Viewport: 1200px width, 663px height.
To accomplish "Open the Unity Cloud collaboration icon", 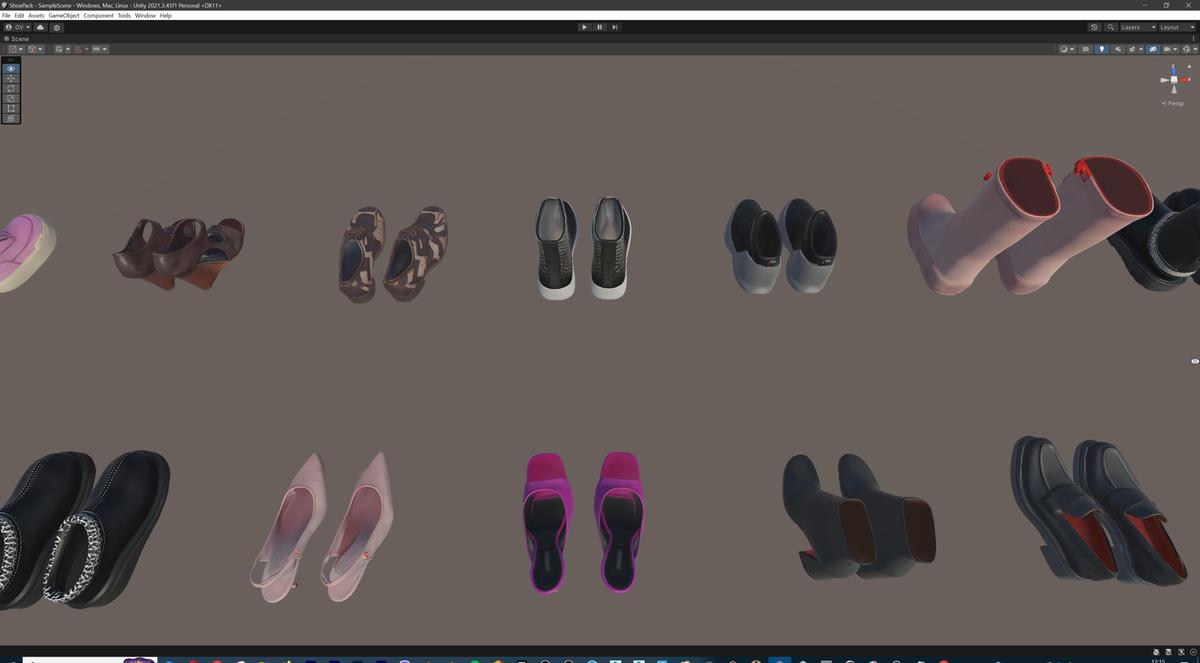I will [40, 27].
